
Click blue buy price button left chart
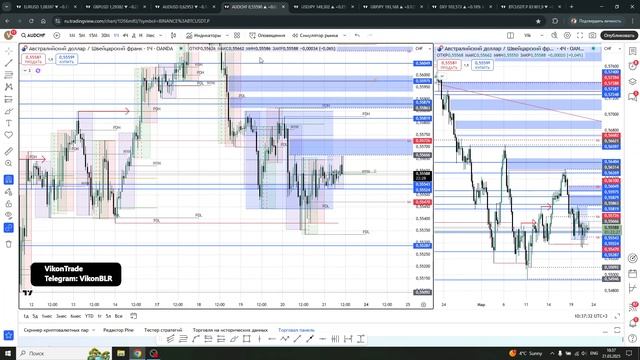tap(67, 59)
